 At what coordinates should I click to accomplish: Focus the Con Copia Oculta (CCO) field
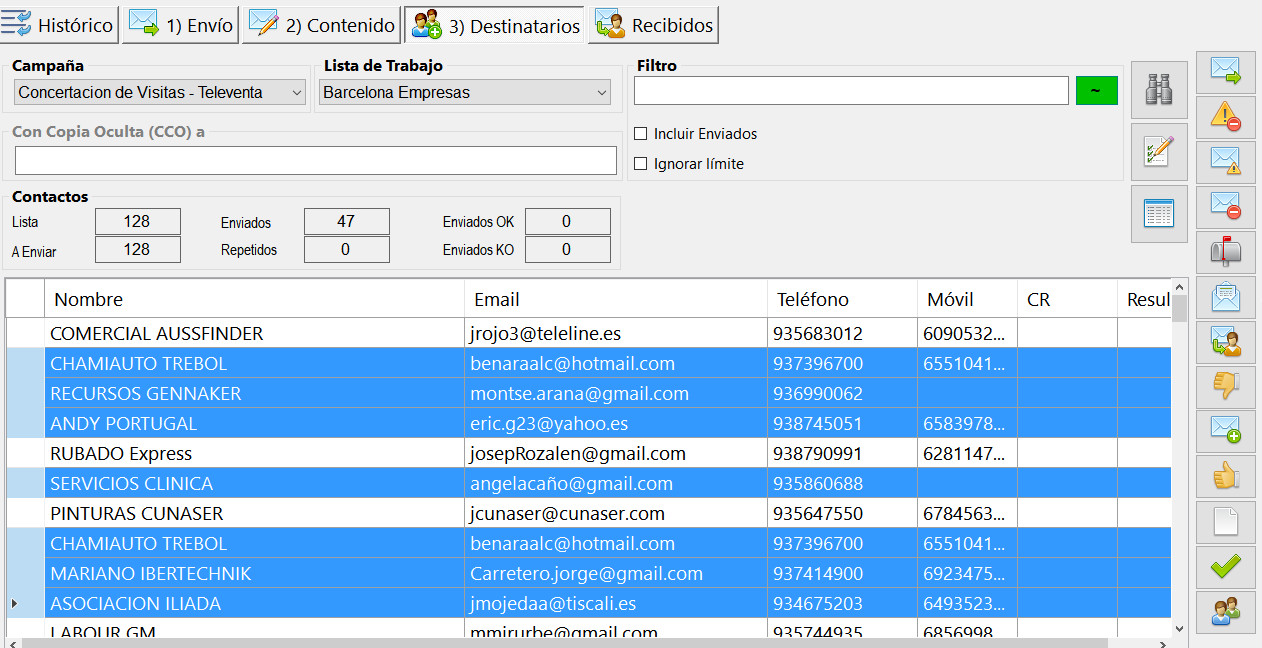click(316, 161)
